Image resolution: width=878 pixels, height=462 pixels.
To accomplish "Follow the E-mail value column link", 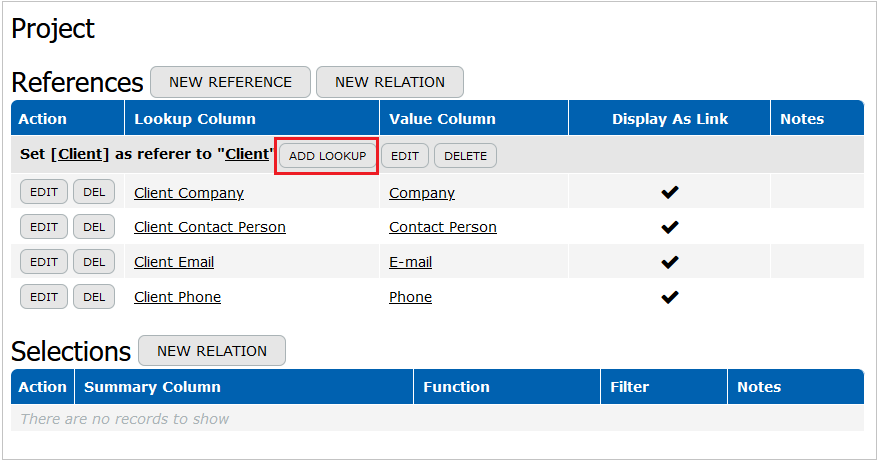I will click(410, 262).
